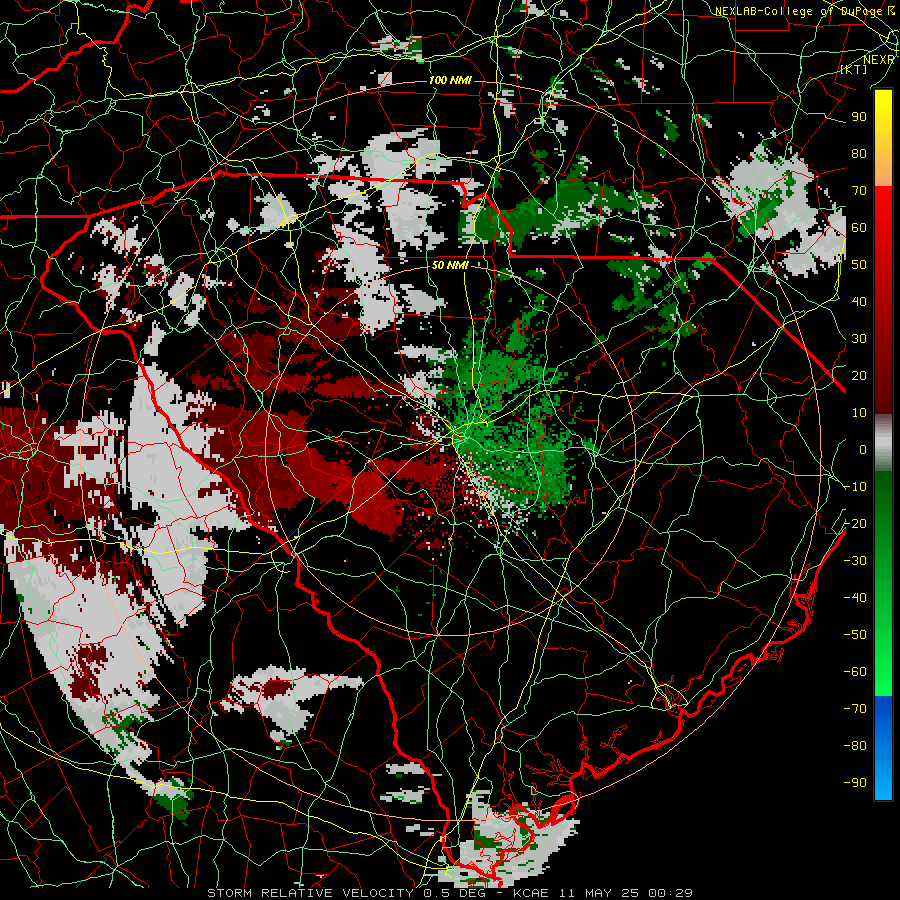Click the 0.5 DEG elevation angle text
This screenshot has height=900, width=900.
coord(454,893)
